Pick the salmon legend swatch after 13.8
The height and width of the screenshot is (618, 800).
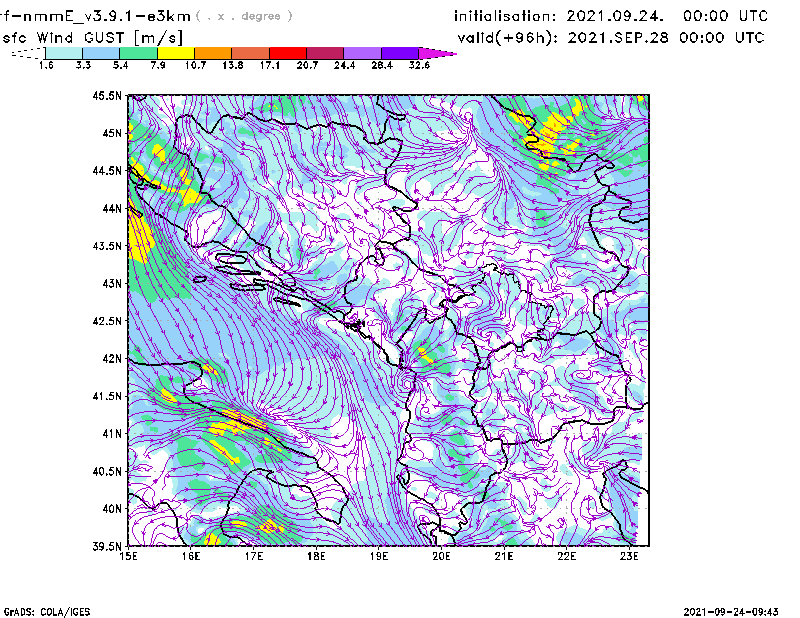[251, 53]
